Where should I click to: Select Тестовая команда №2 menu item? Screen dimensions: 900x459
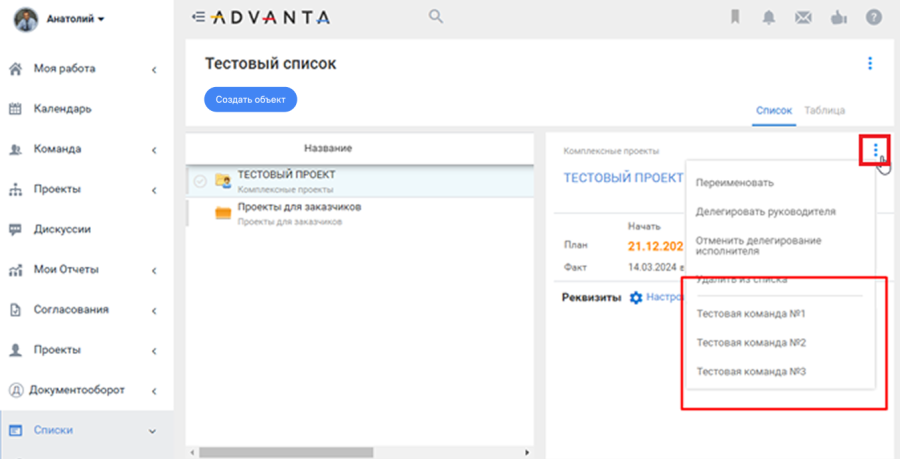751,343
